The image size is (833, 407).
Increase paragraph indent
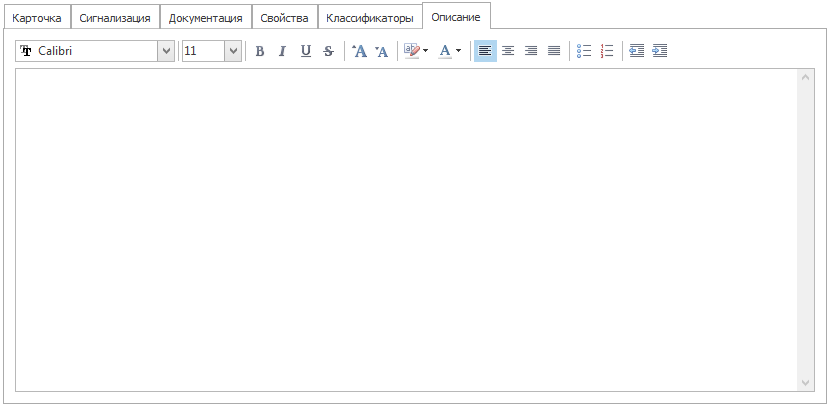click(660, 51)
